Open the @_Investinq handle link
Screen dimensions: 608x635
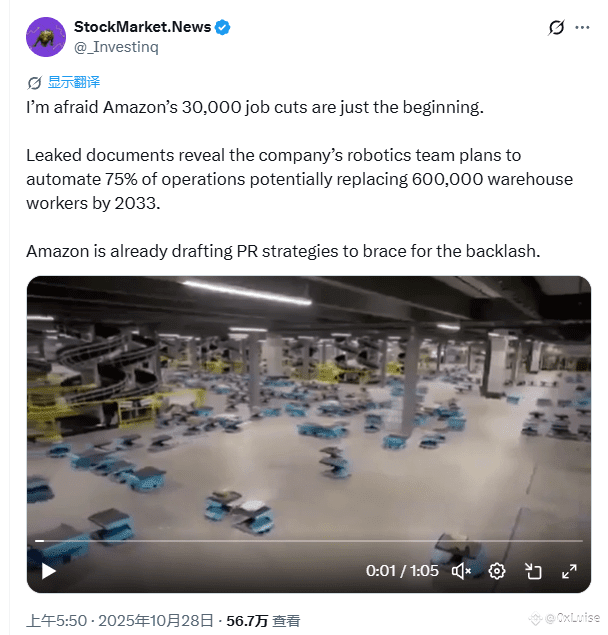[x=116, y=47]
